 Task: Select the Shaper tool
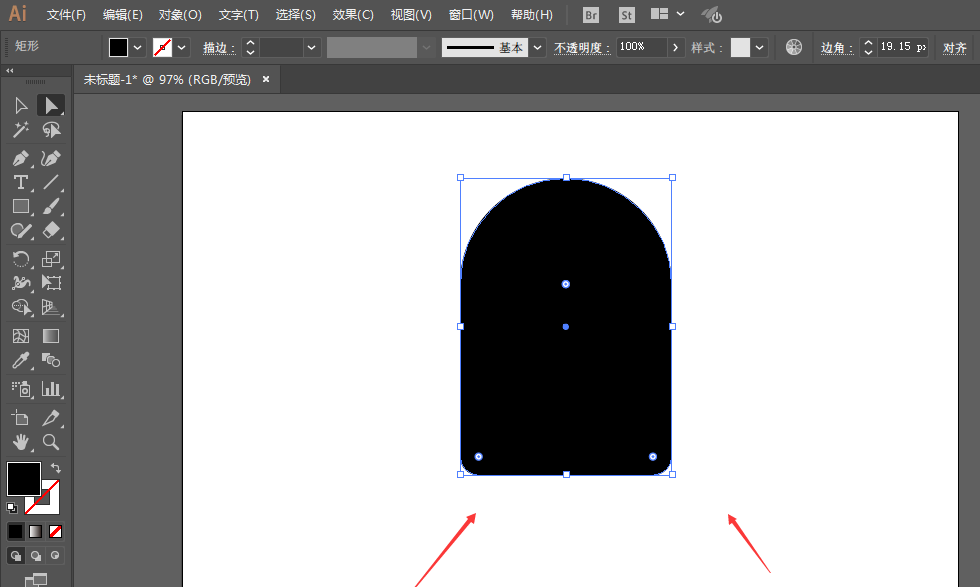(21, 231)
